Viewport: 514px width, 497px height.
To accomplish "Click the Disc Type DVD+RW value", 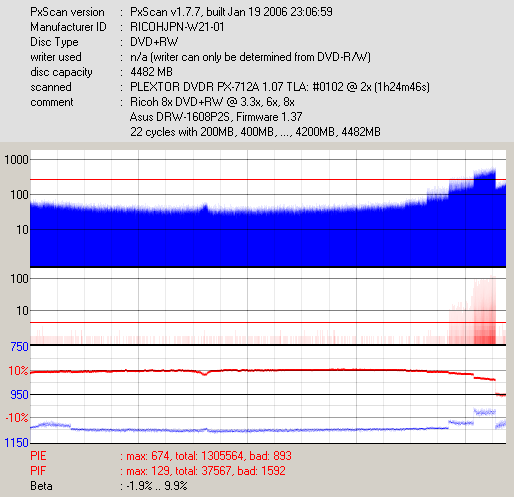I will [x=154, y=42].
